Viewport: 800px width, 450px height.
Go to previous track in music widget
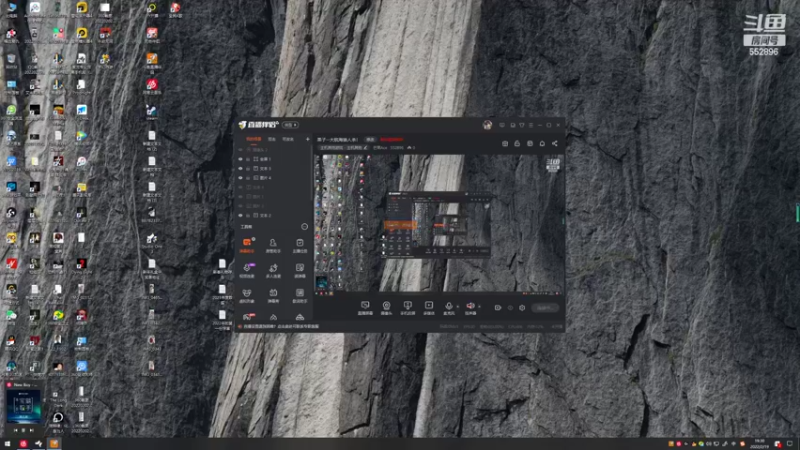15,431
